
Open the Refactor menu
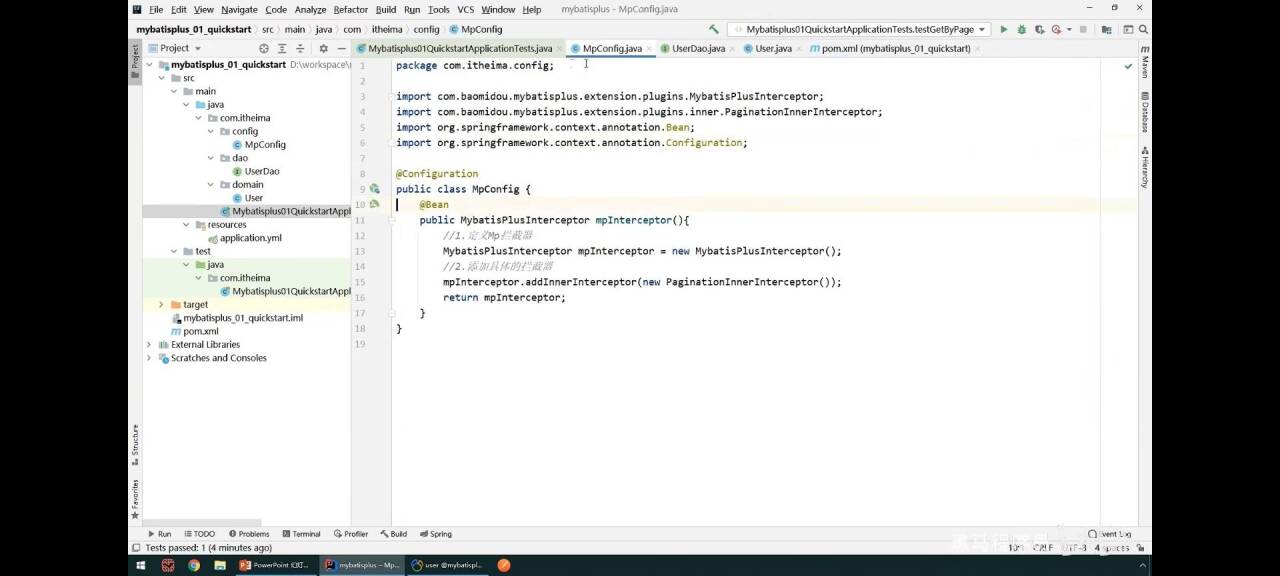click(351, 9)
